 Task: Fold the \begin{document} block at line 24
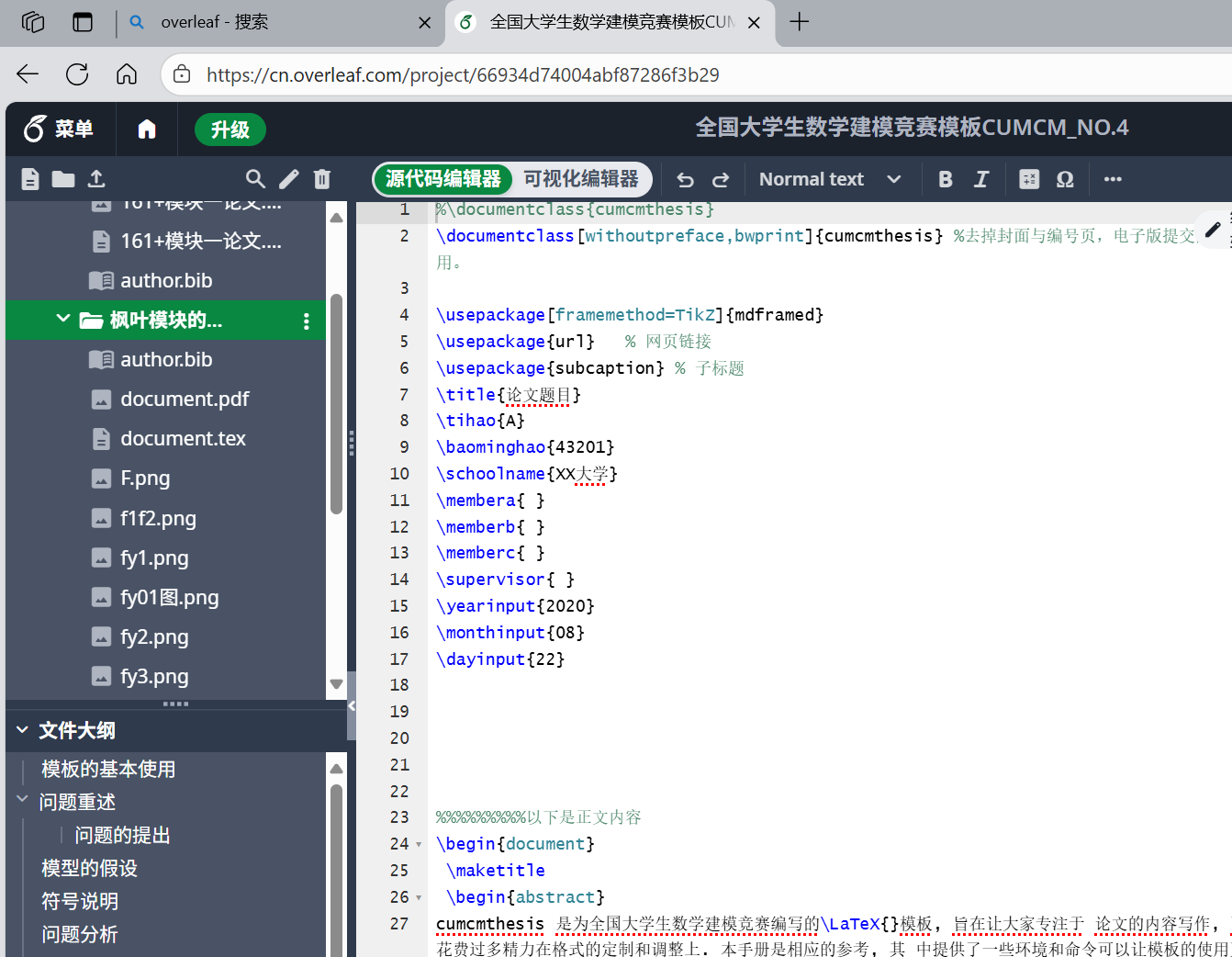click(x=420, y=844)
